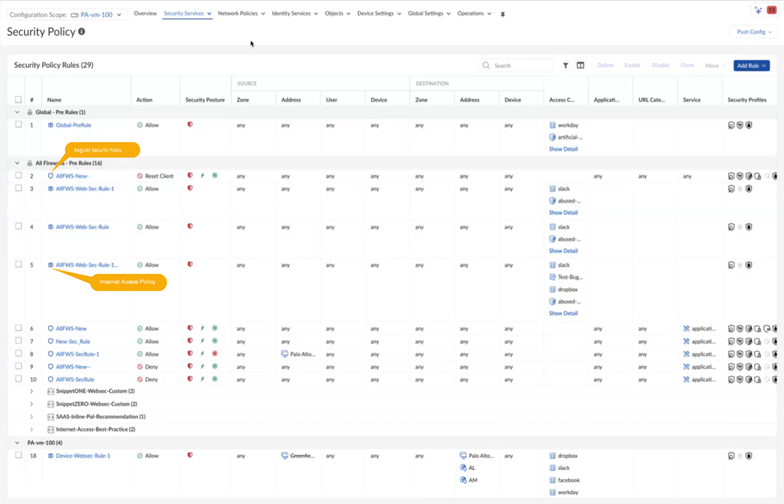Screen dimensions: 784x504
Task: Click the AI assistant sparkle icon at top right
Action: 758,9
